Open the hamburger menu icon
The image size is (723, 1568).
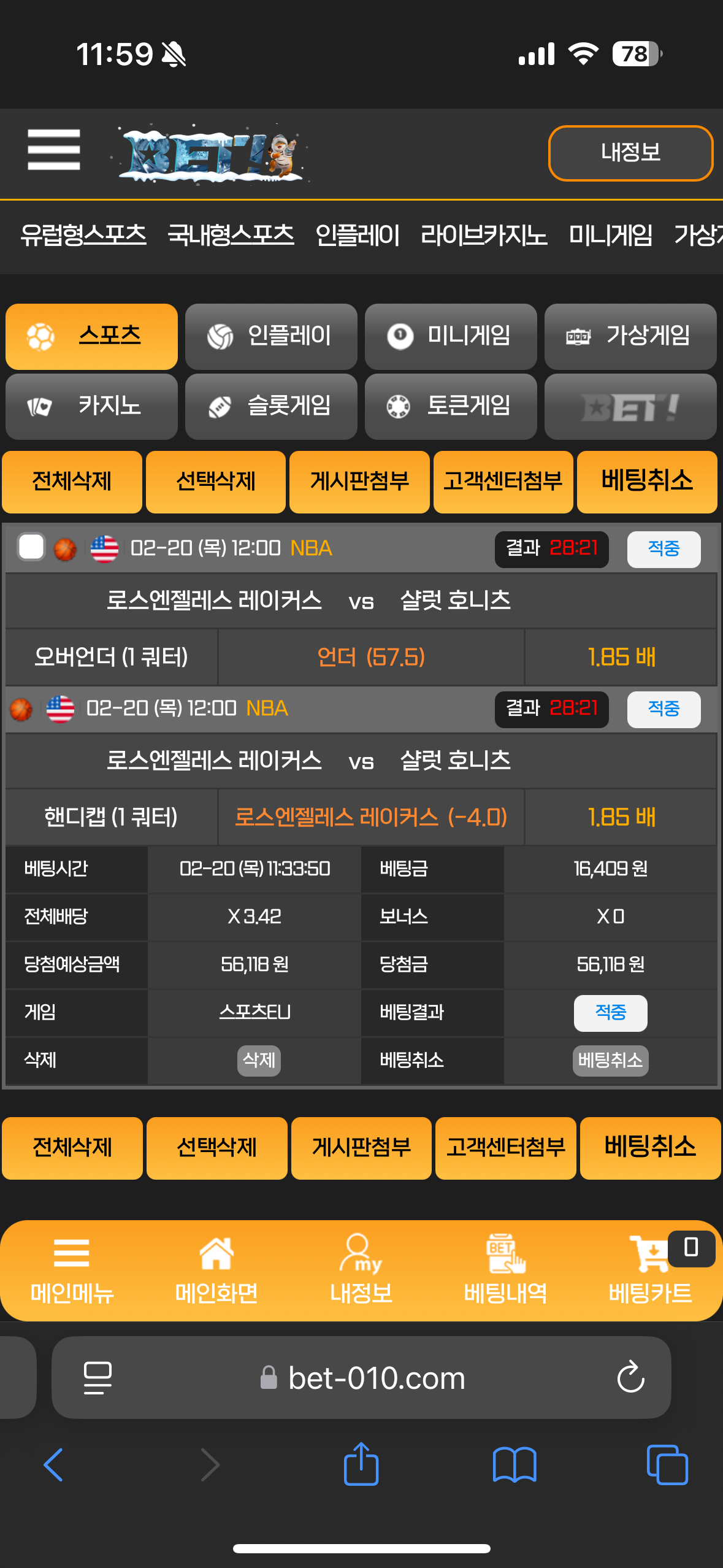54,150
